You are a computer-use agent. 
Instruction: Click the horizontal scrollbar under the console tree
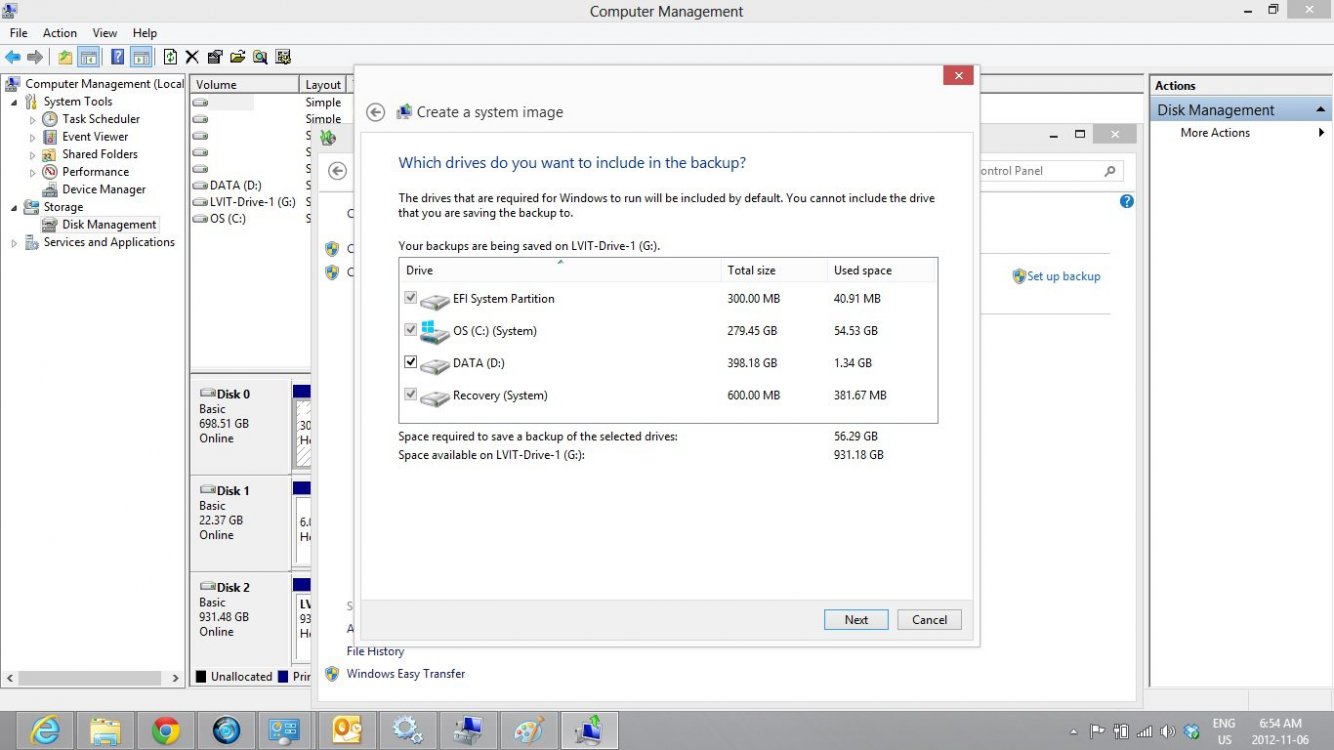[92, 678]
